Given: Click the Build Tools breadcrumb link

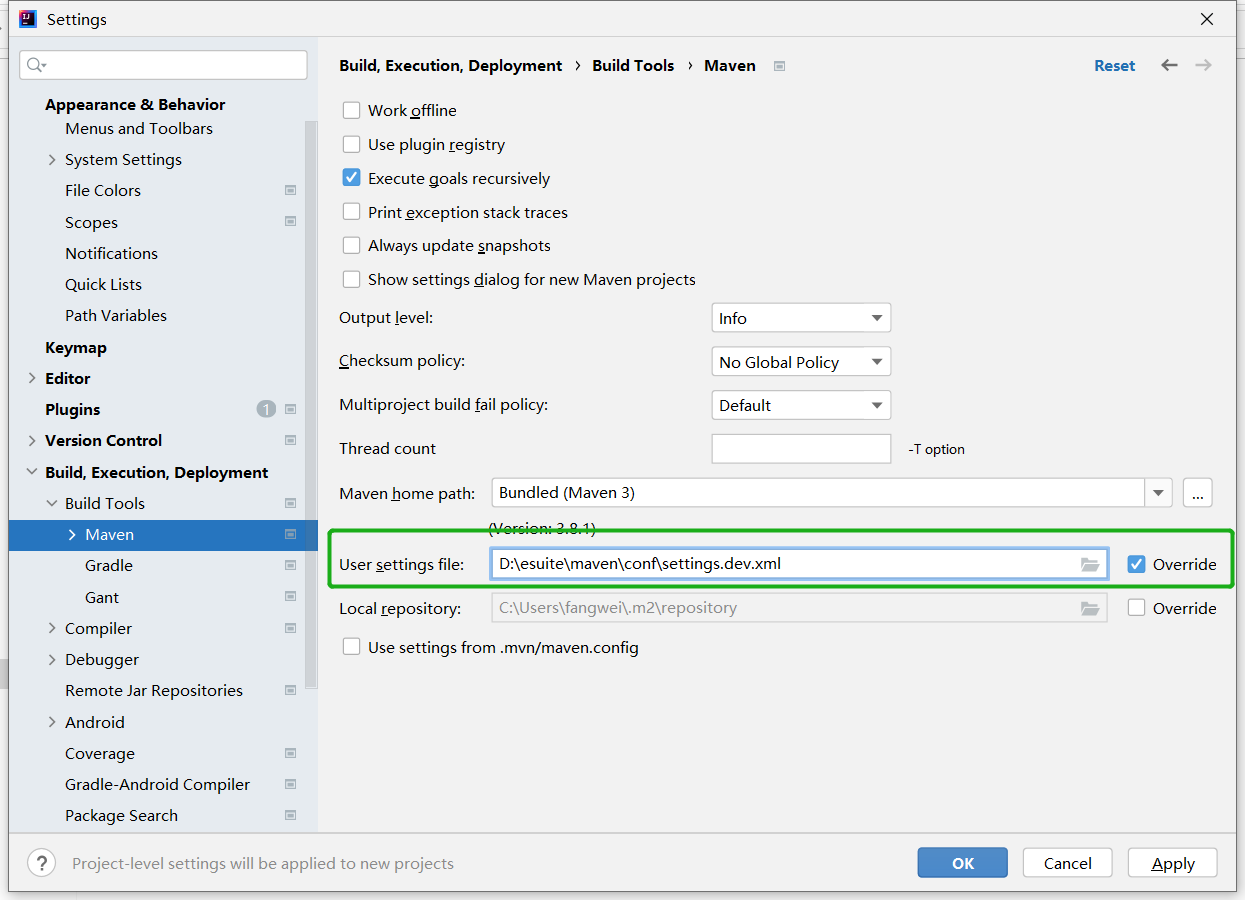Looking at the screenshot, I should [633, 65].
